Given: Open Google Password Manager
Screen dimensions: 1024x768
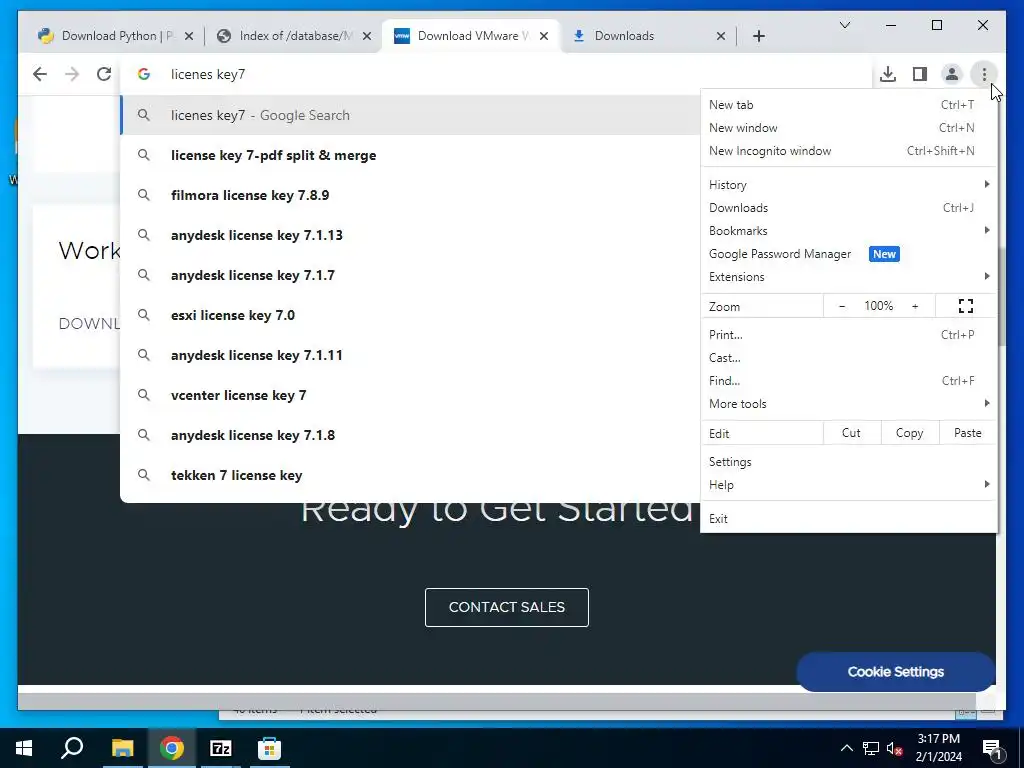Looking at the screenshot, I should click(848, 254).
